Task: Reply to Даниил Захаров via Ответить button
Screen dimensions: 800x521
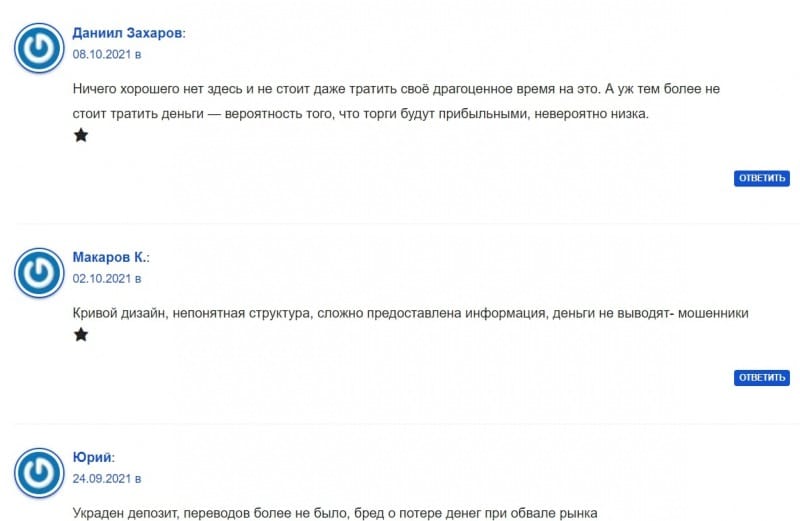Action: 762,178
